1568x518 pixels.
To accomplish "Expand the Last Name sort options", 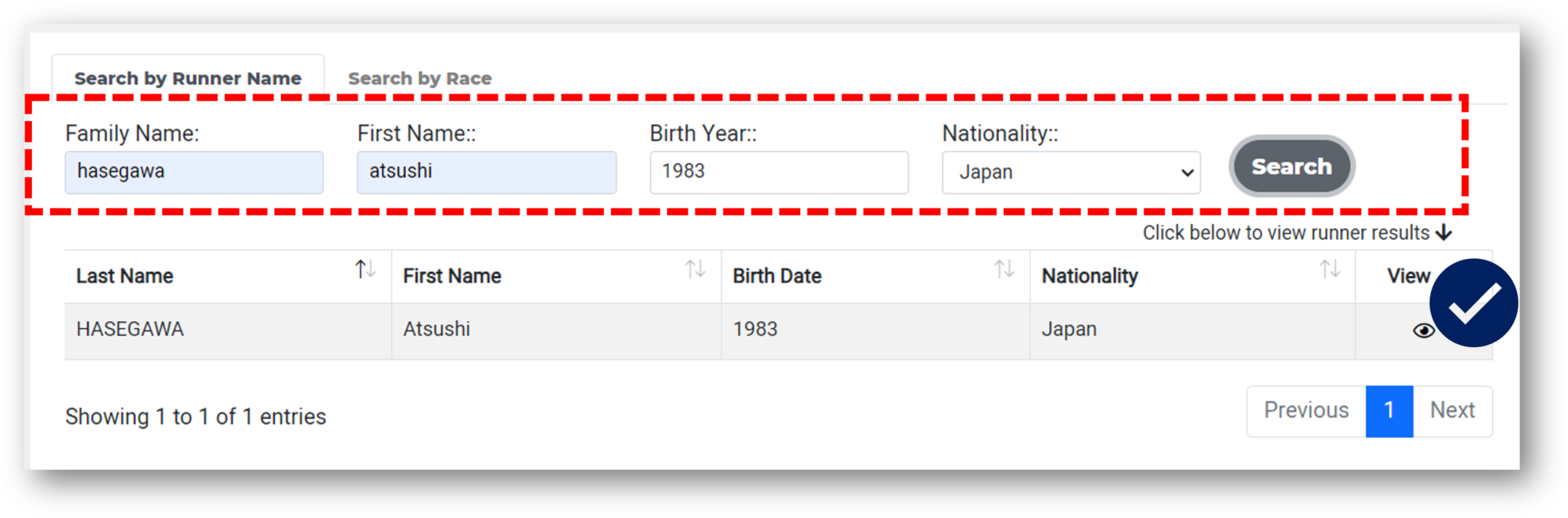I will (364, 270).
